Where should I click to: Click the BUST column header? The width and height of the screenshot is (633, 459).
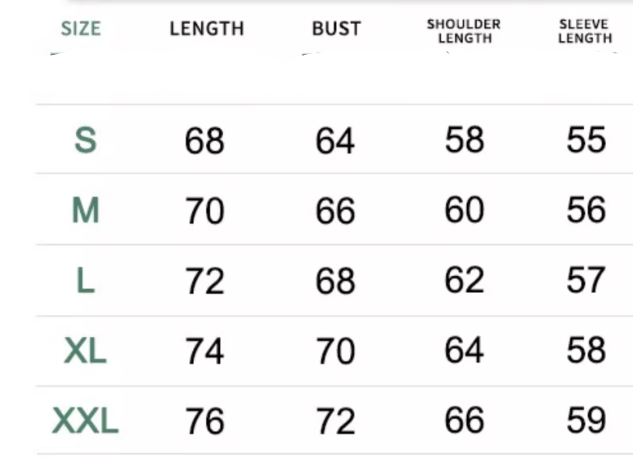click(x=336, y=29)
